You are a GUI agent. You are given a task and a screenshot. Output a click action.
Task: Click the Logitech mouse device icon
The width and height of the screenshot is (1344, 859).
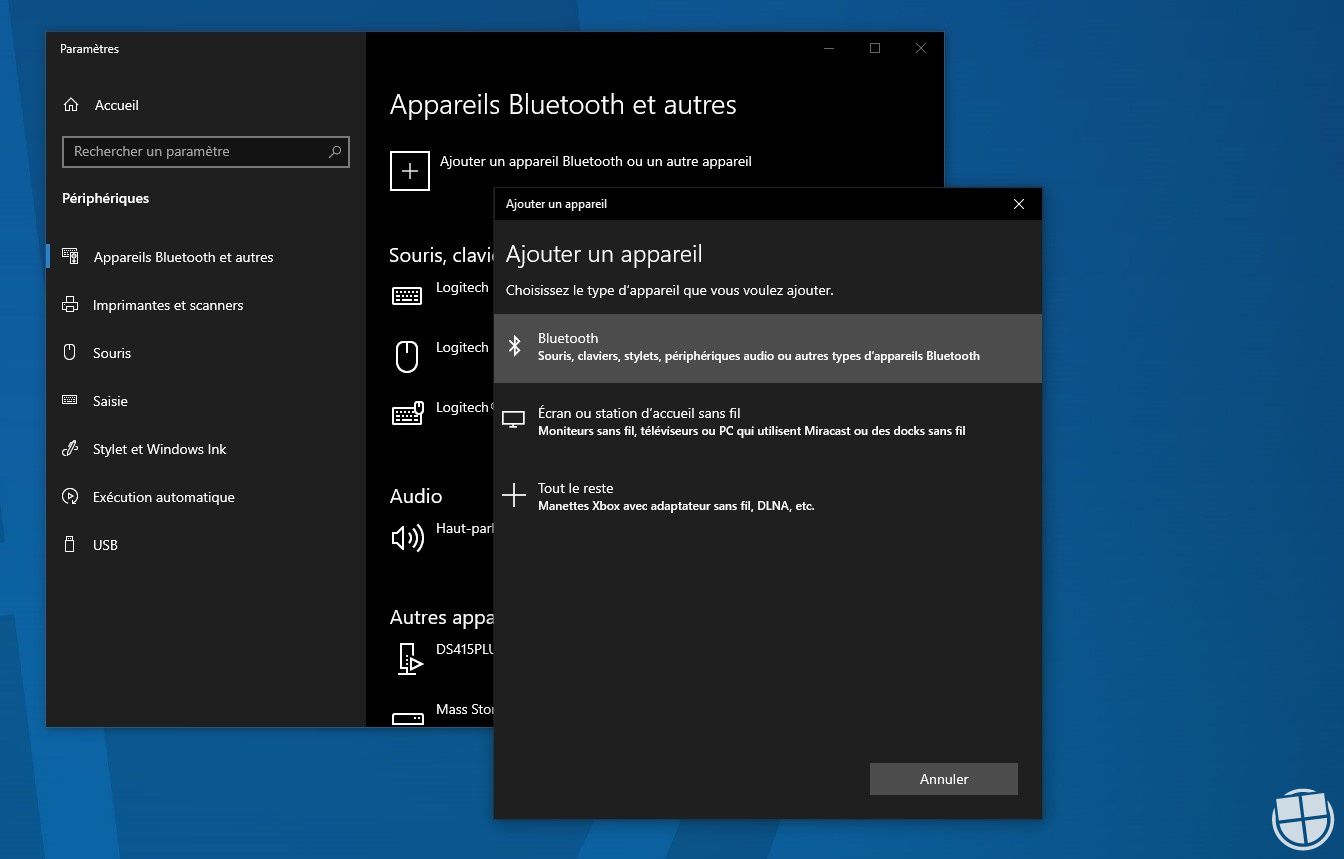click(x=407, y=356)
